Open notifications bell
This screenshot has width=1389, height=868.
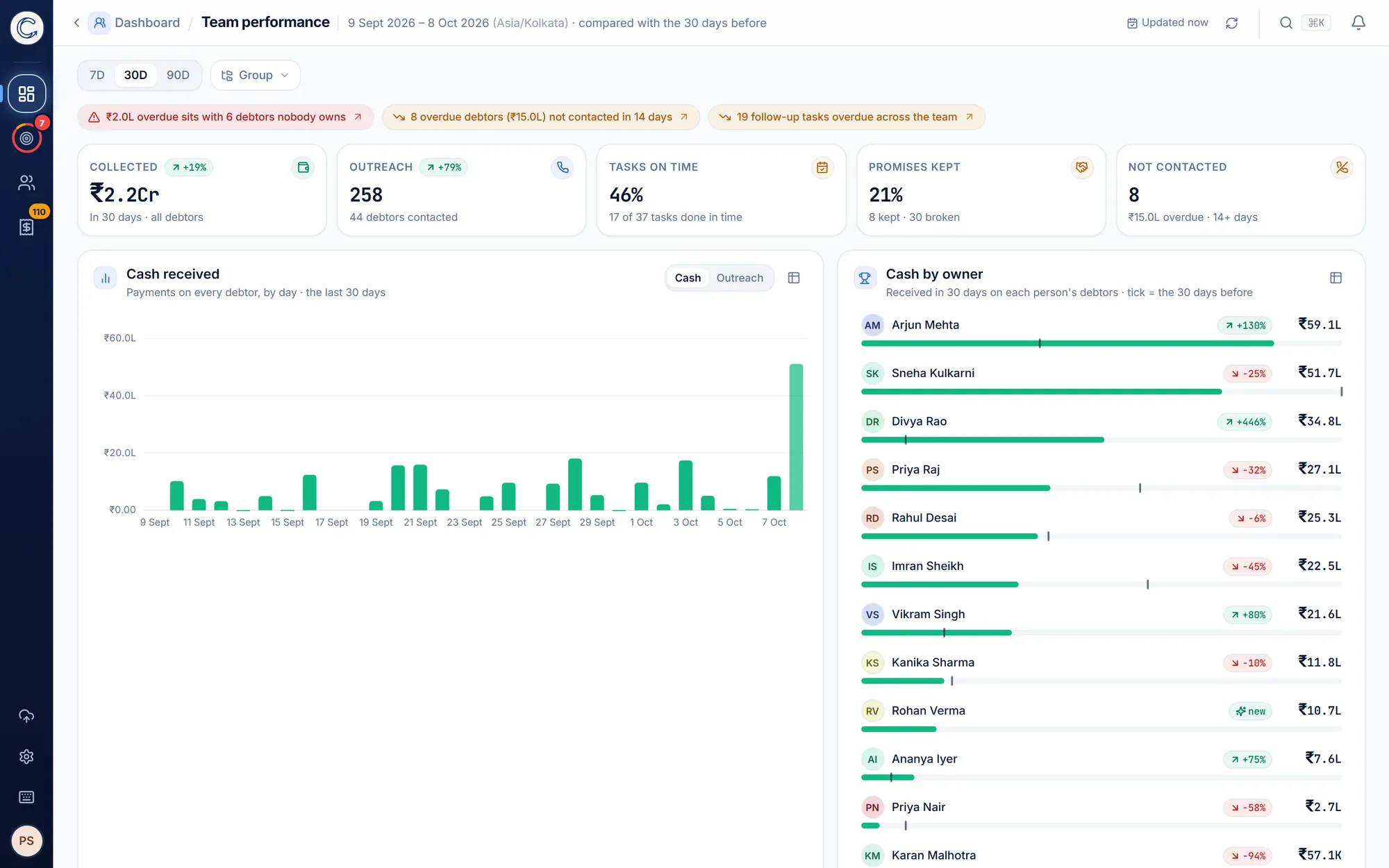(1358, 23)
